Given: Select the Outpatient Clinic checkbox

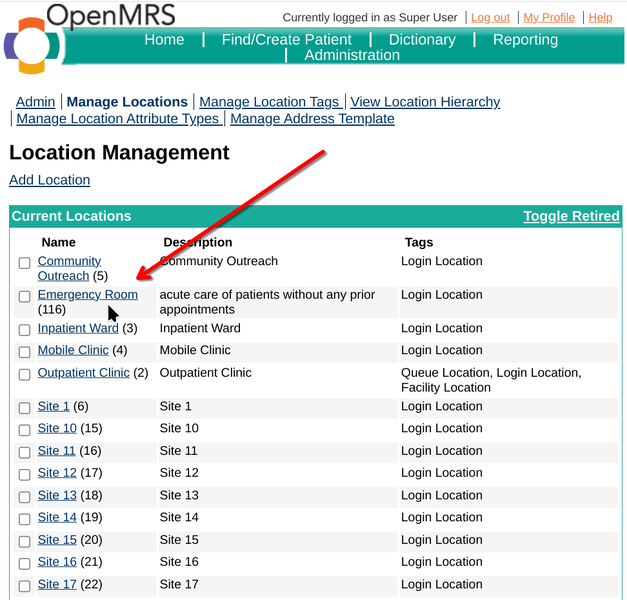Looking at the screenshot, I should tap(25, 375).
